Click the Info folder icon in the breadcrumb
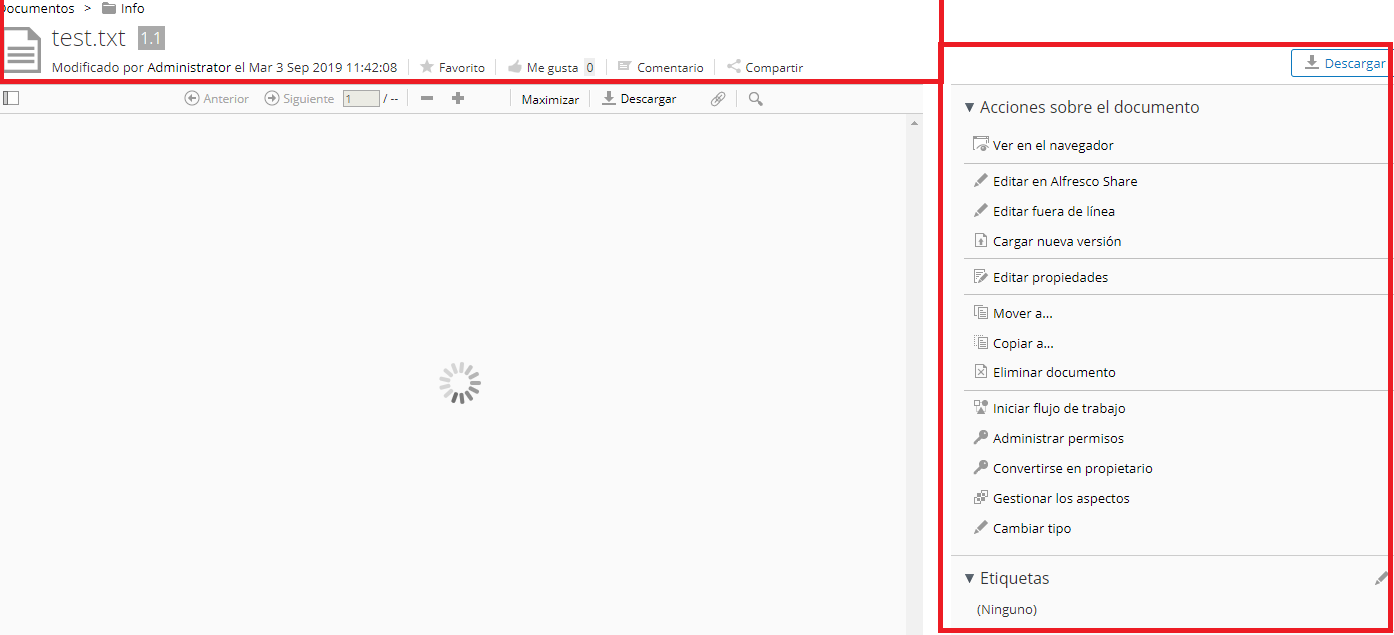This screenshot has width=1394, height=635. 109,8
